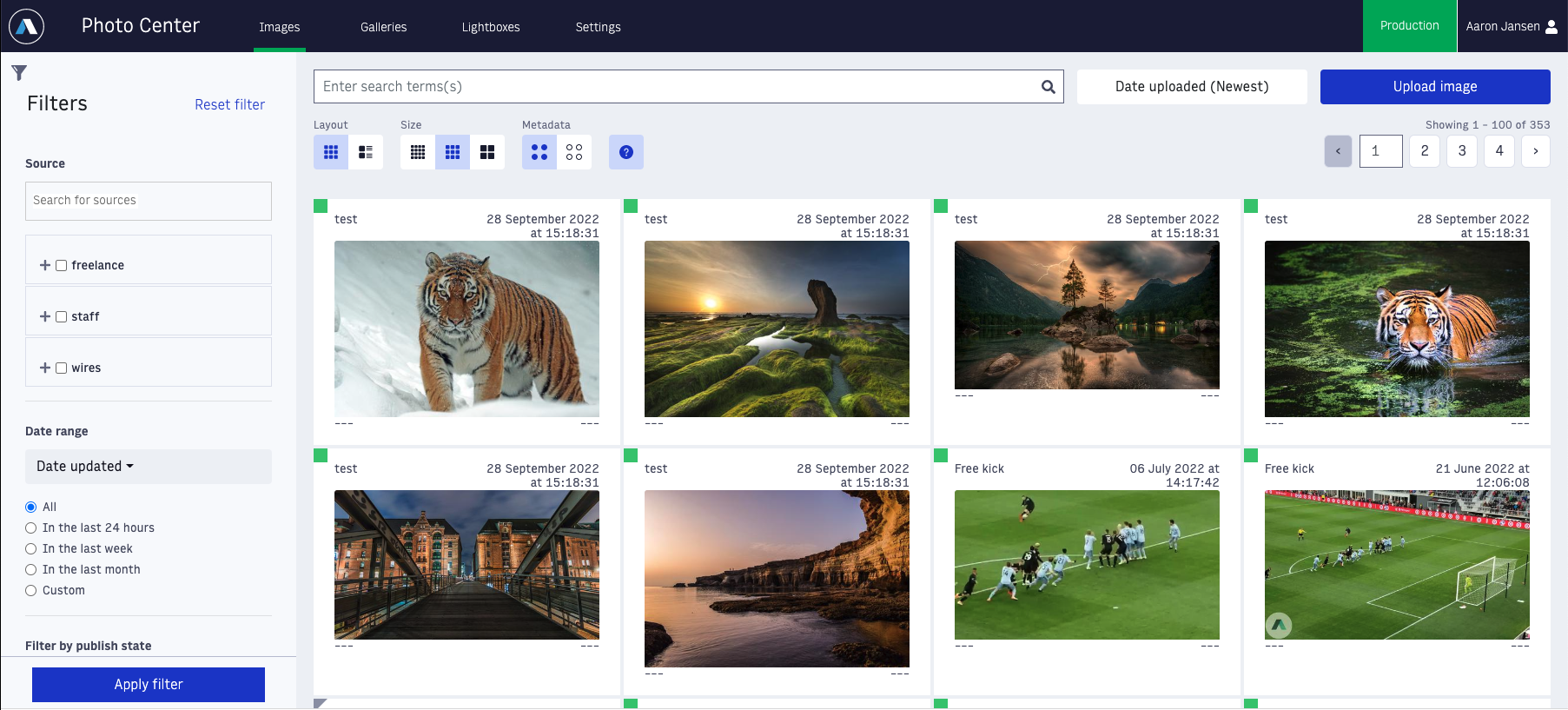Expand the freelance source plus icon
Image resolution: width=1568 pixels, height=710 pixels.
pyautogui.click(x=45, y=265)
